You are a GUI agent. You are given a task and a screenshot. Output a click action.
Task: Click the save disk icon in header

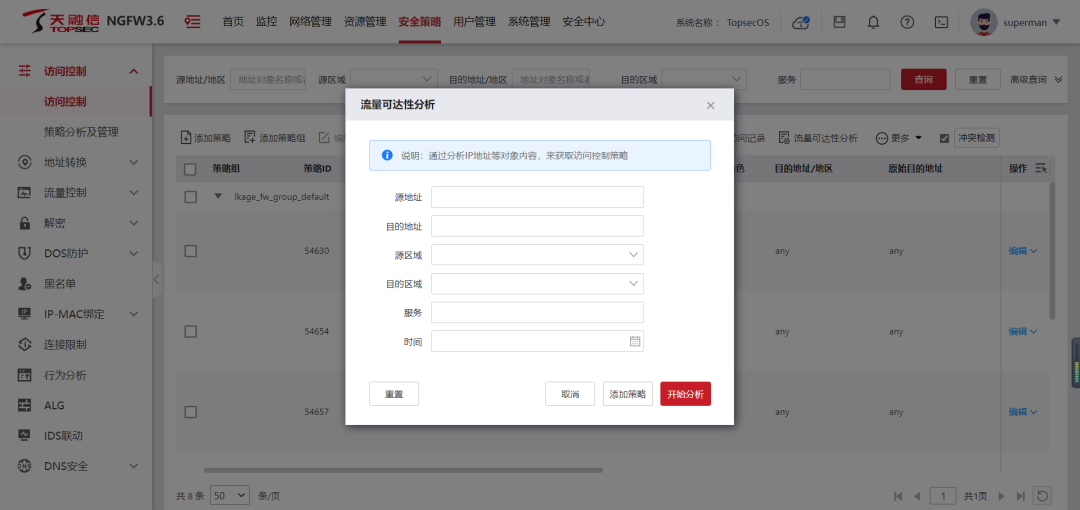[x=840, y=22]
